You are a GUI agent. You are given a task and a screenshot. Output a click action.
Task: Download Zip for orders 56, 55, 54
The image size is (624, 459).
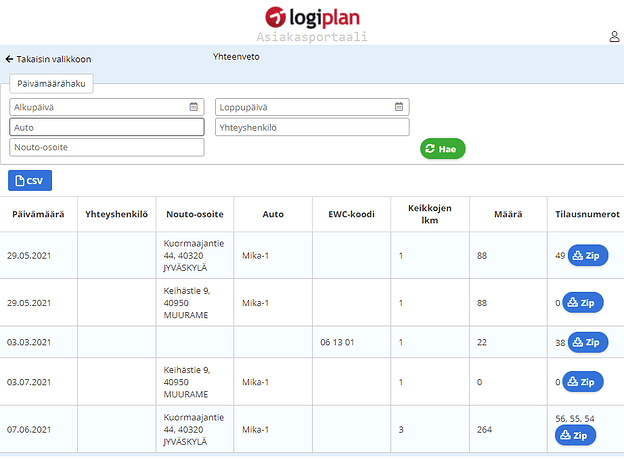tap(575, 436)
